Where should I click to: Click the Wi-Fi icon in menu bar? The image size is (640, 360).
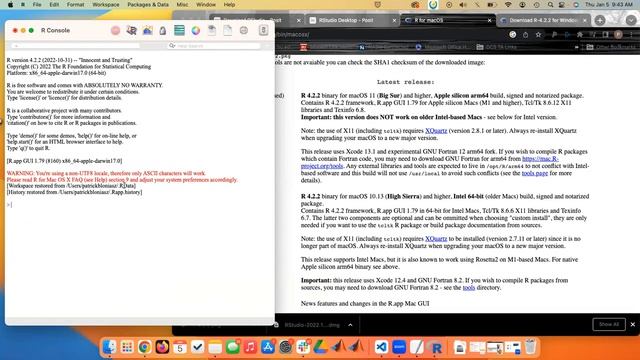pyautogui.click(x=508, y=4)
